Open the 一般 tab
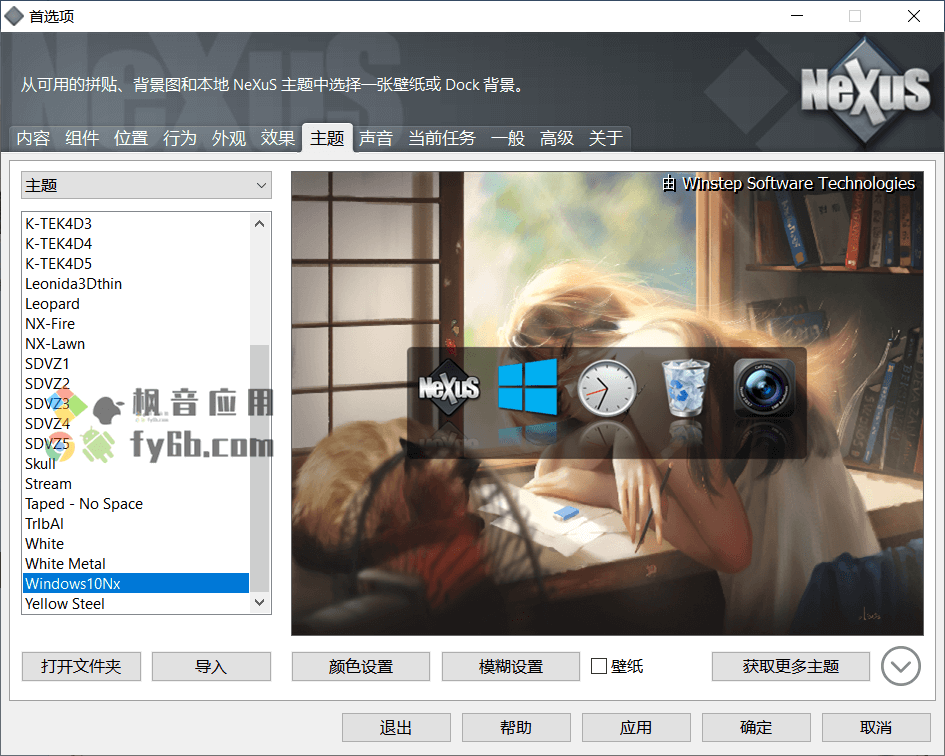Image resolution: width=945 pixels, height=756 pixels. tap(507, 138)
